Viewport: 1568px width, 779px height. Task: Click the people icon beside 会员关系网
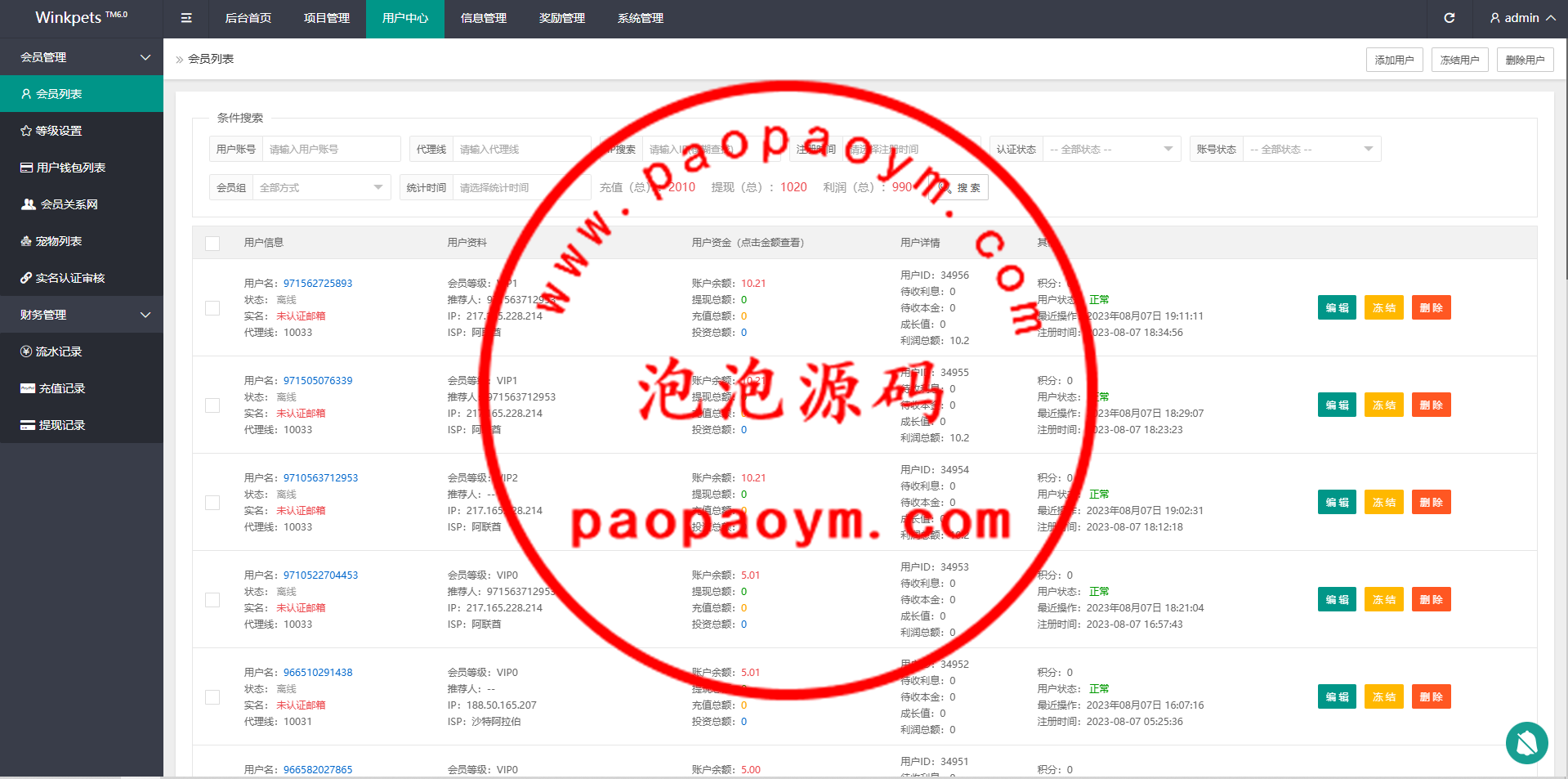(x=29, y=204)
